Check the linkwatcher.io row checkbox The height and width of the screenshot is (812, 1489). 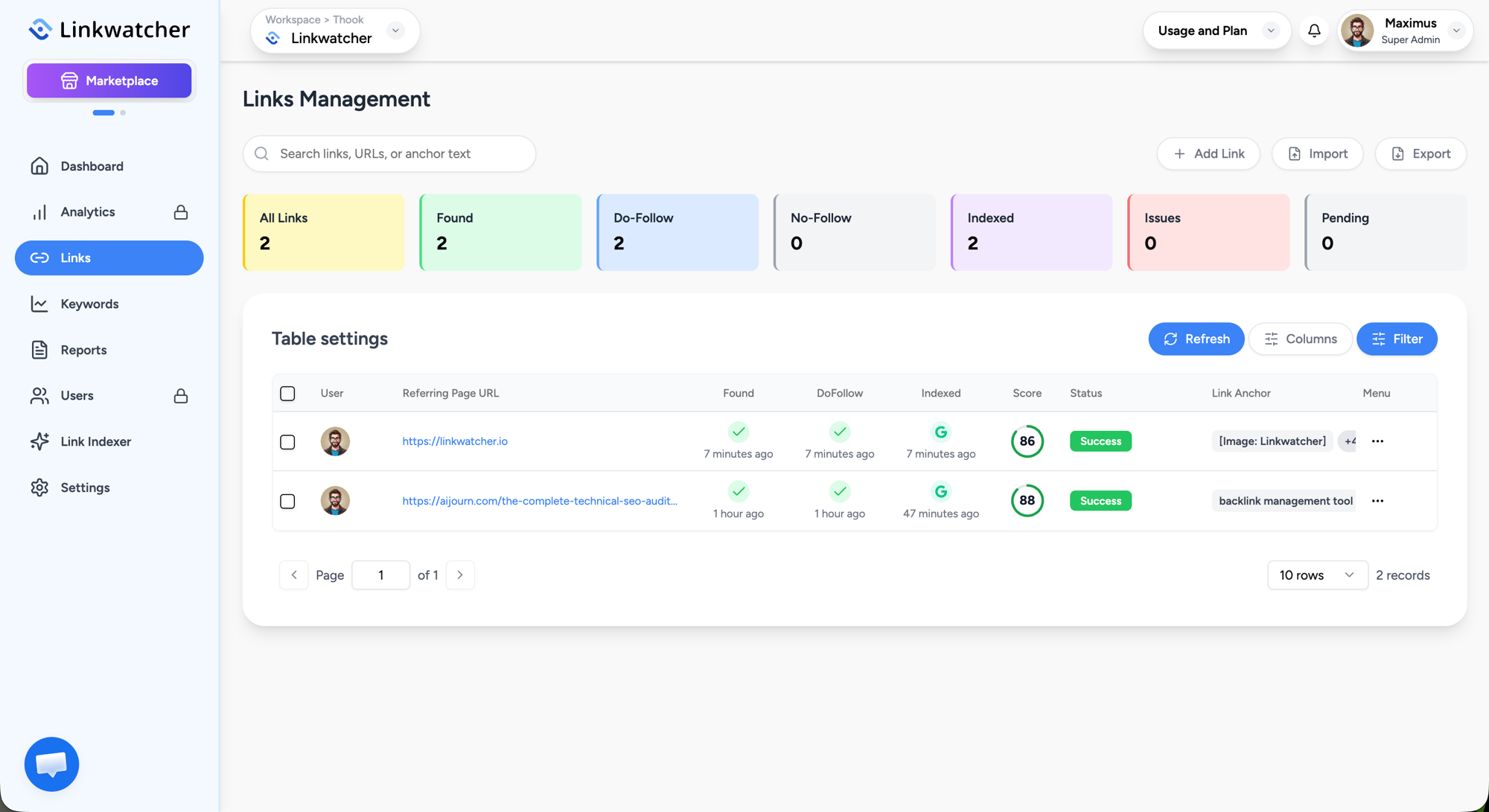(x=287, y=442)
